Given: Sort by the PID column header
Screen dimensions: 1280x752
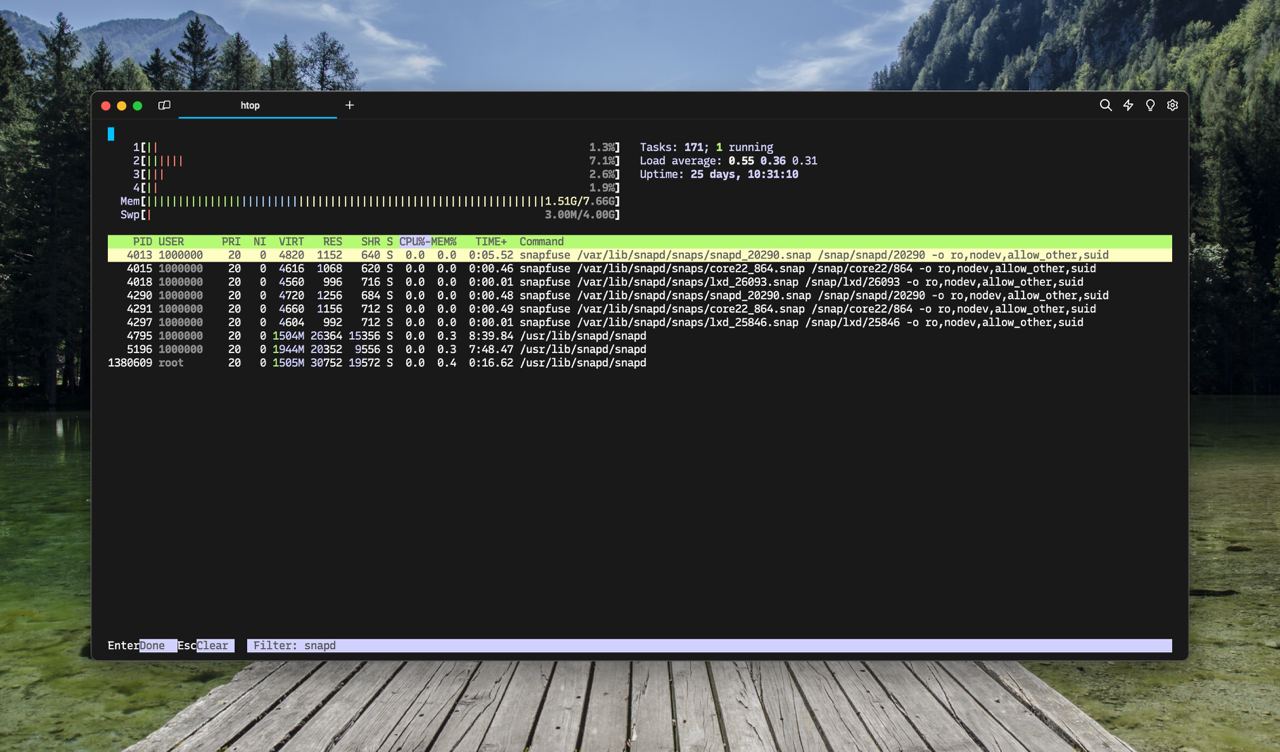Looking at the screenshot, I should point(142,242).
